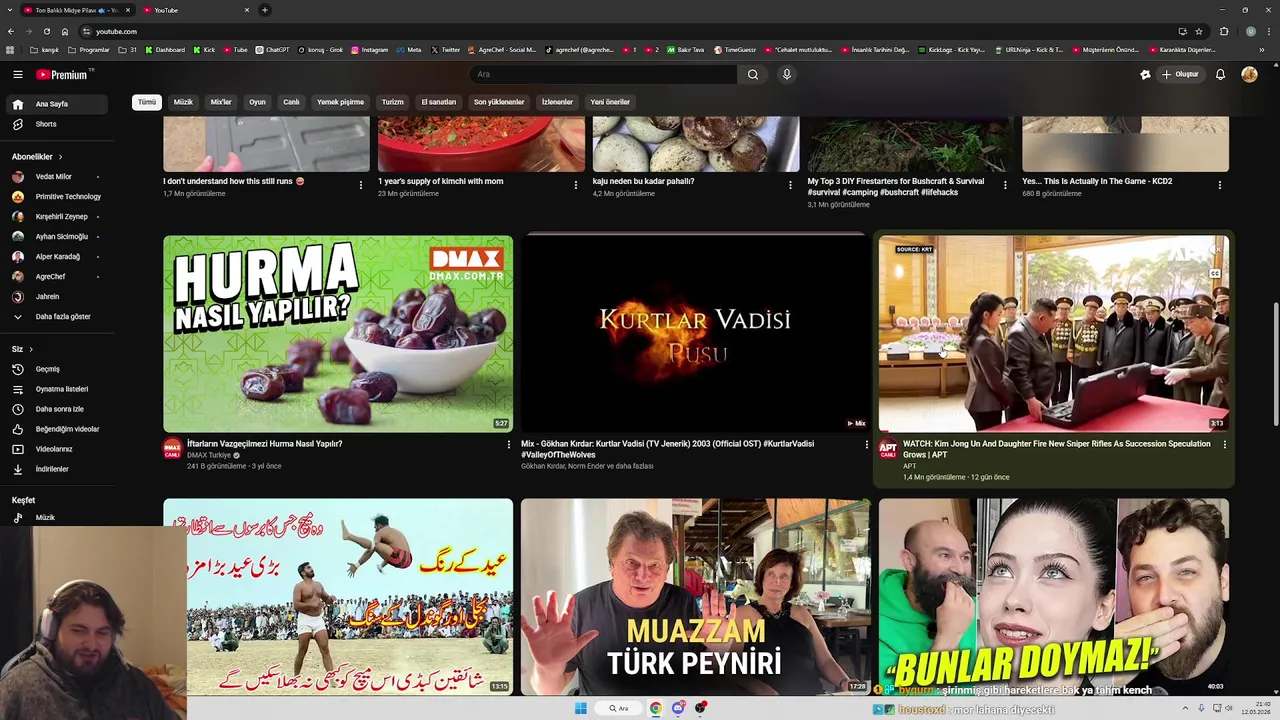Select the Yemek pişirme filter chip
Viewport: 1280px width, 720px height.
(x=340, y=102)
